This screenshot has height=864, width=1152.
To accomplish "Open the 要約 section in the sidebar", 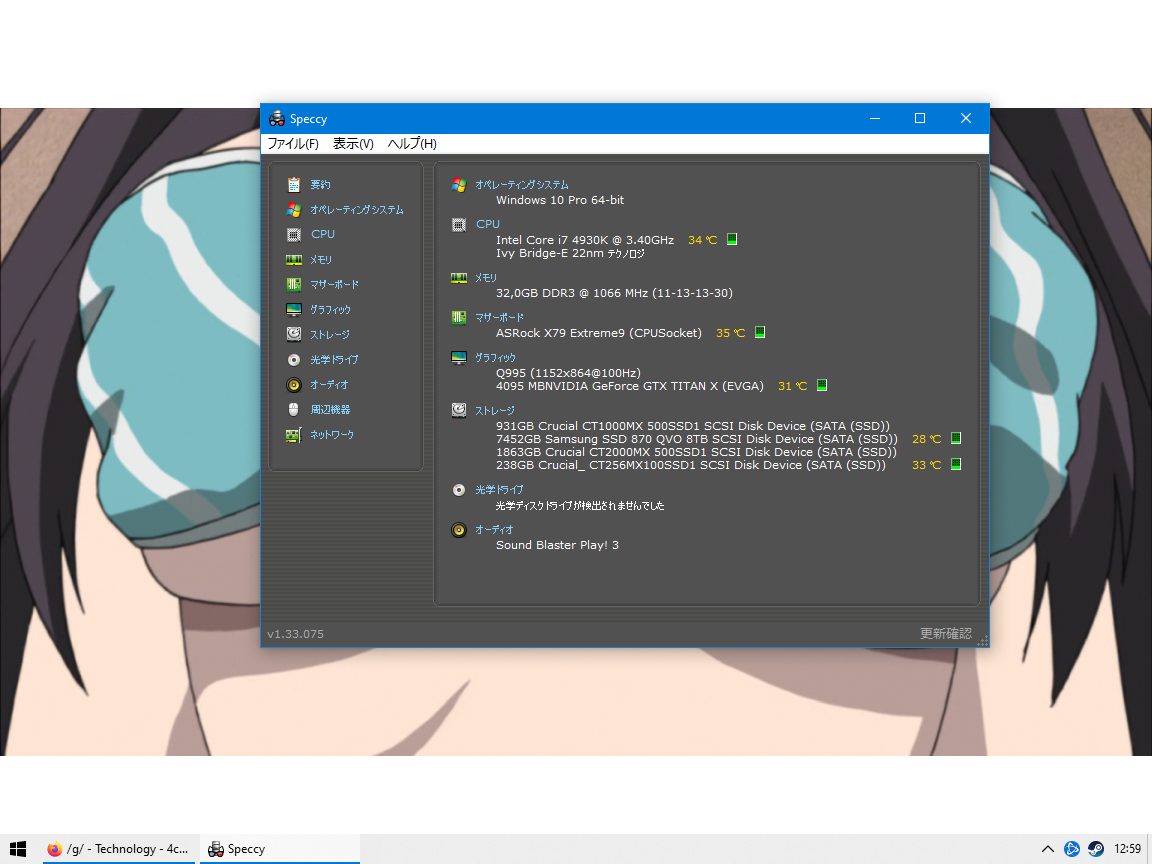I will [x=320, y=184].
